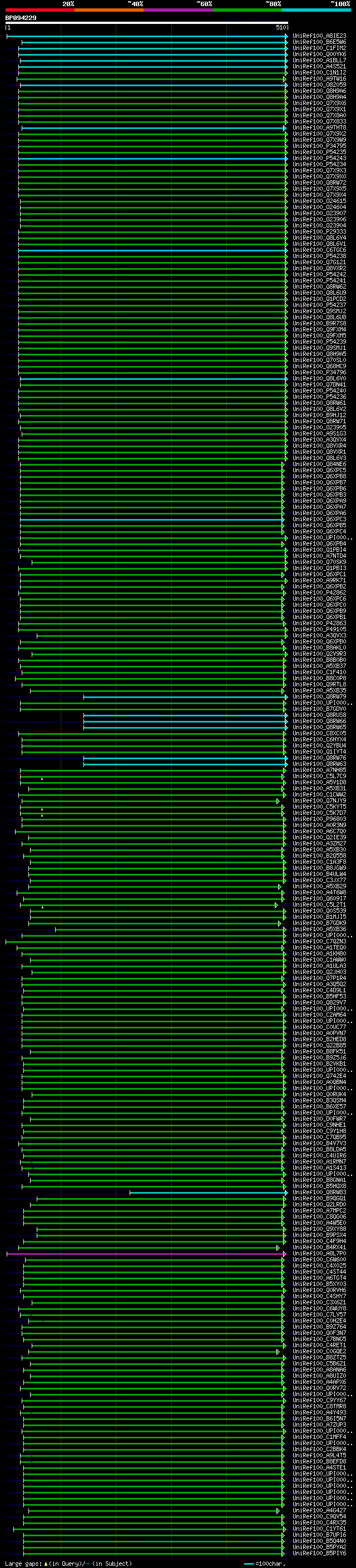Click the UniRef100_Q8RW79 label
The image size is (356, 1568).
[x=319, y=697]
